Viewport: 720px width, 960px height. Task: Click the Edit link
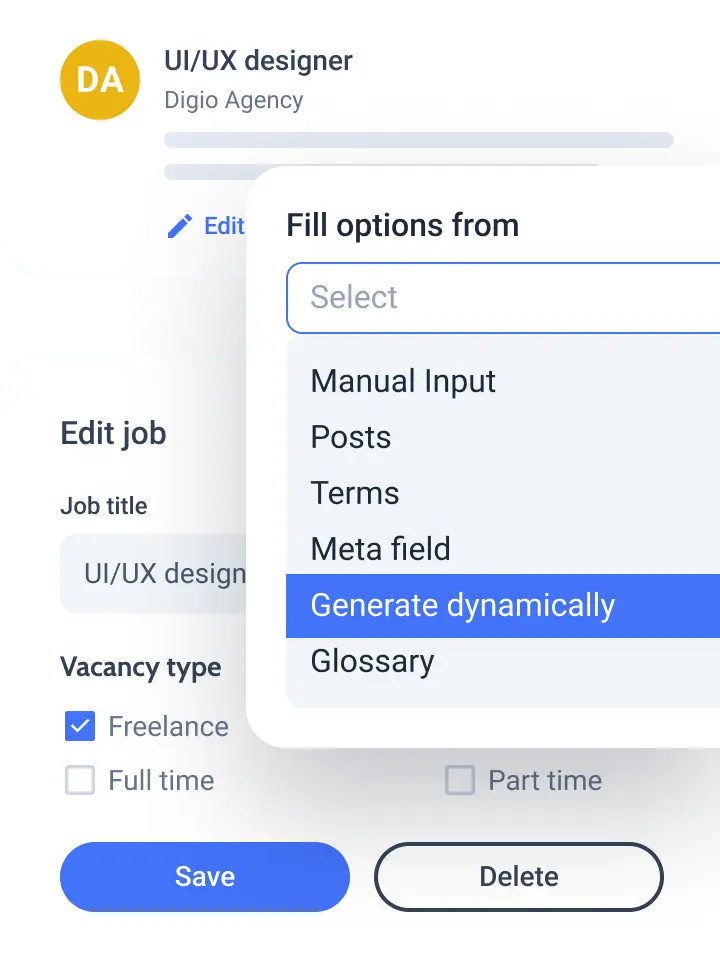point(224,226)
